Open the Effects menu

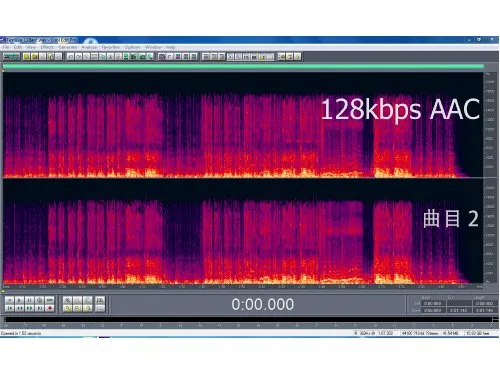(x=47, y=47)
